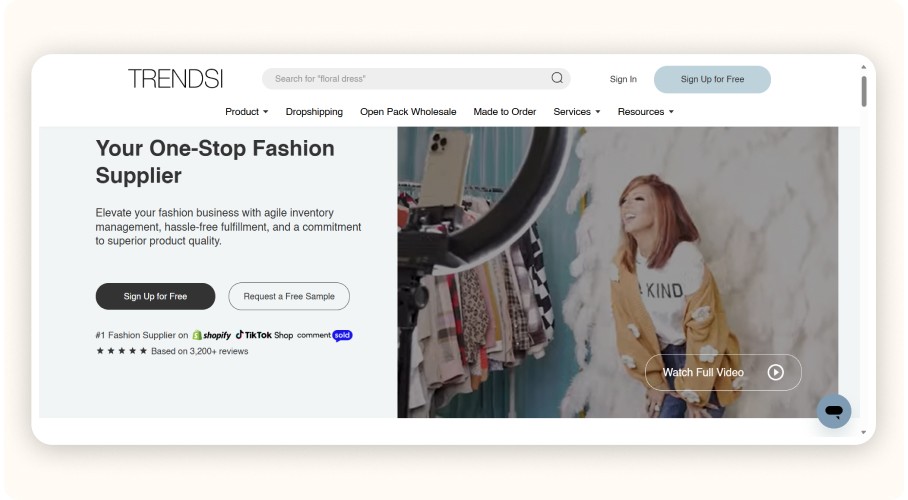Open the Dropshipping page
Viewport: 908px width, 500px height.
(314, 111)
